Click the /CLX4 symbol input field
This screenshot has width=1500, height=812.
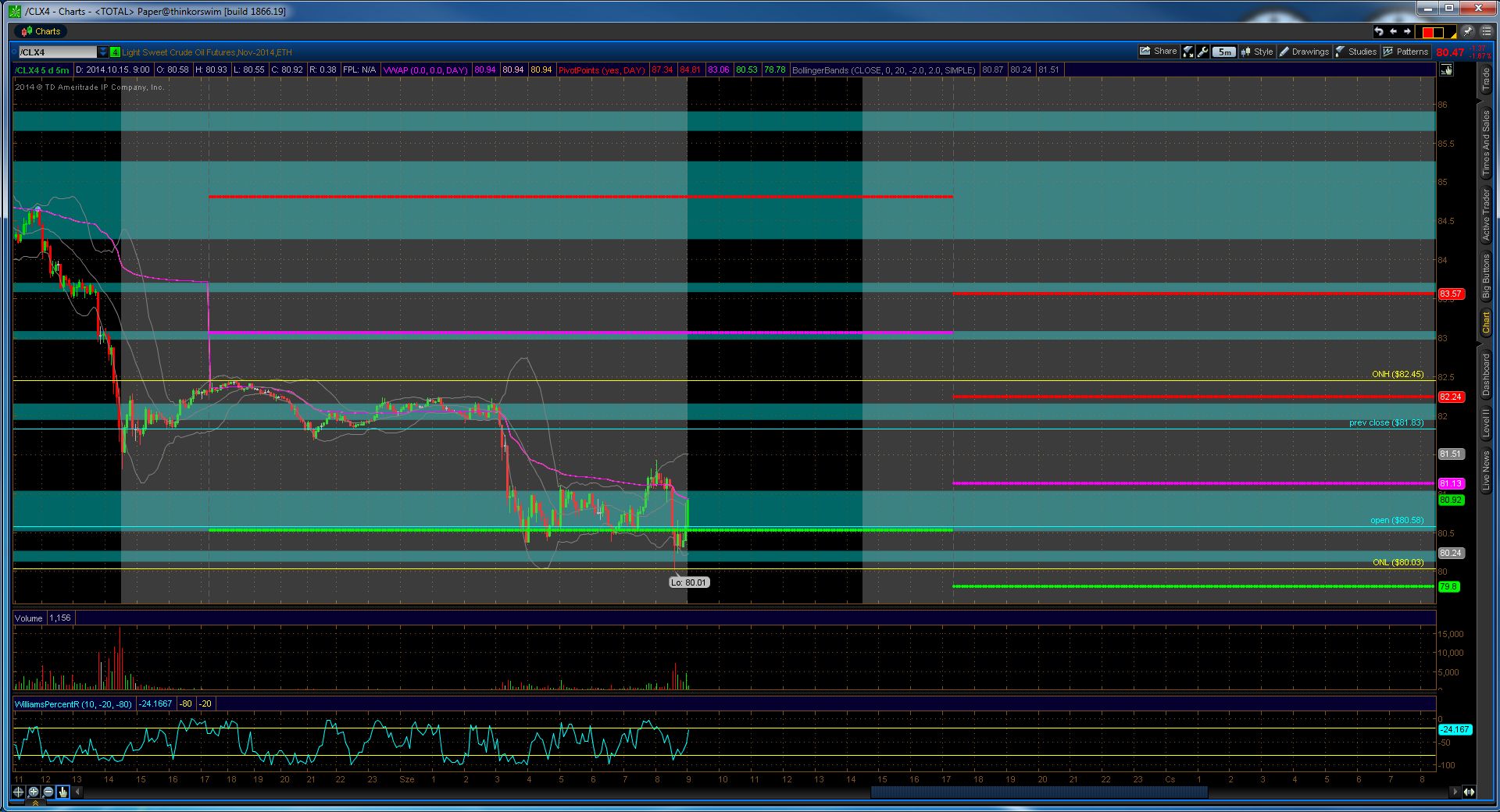tap(58, 52)
